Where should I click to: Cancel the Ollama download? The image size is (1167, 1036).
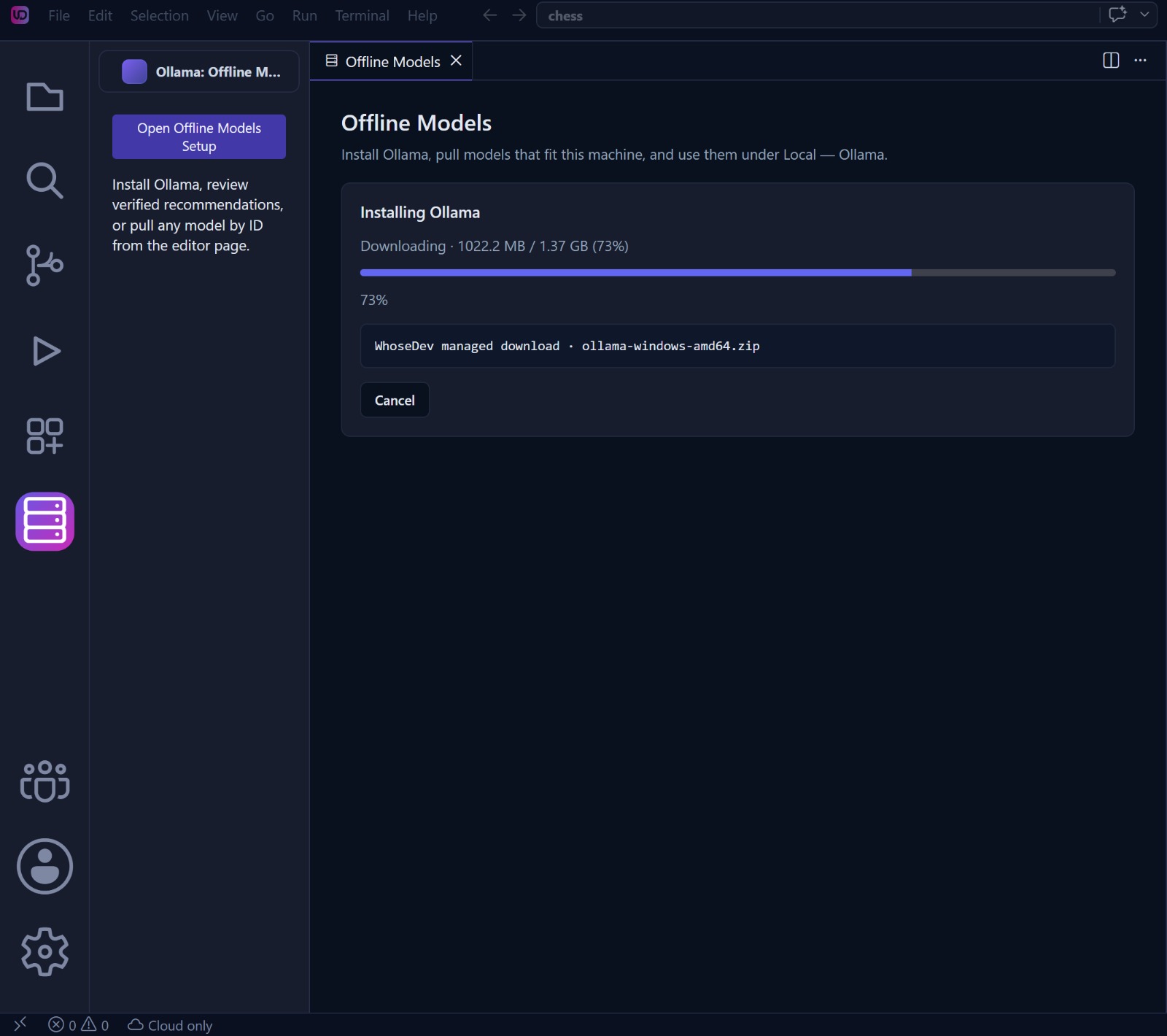[x=395, y=400]
